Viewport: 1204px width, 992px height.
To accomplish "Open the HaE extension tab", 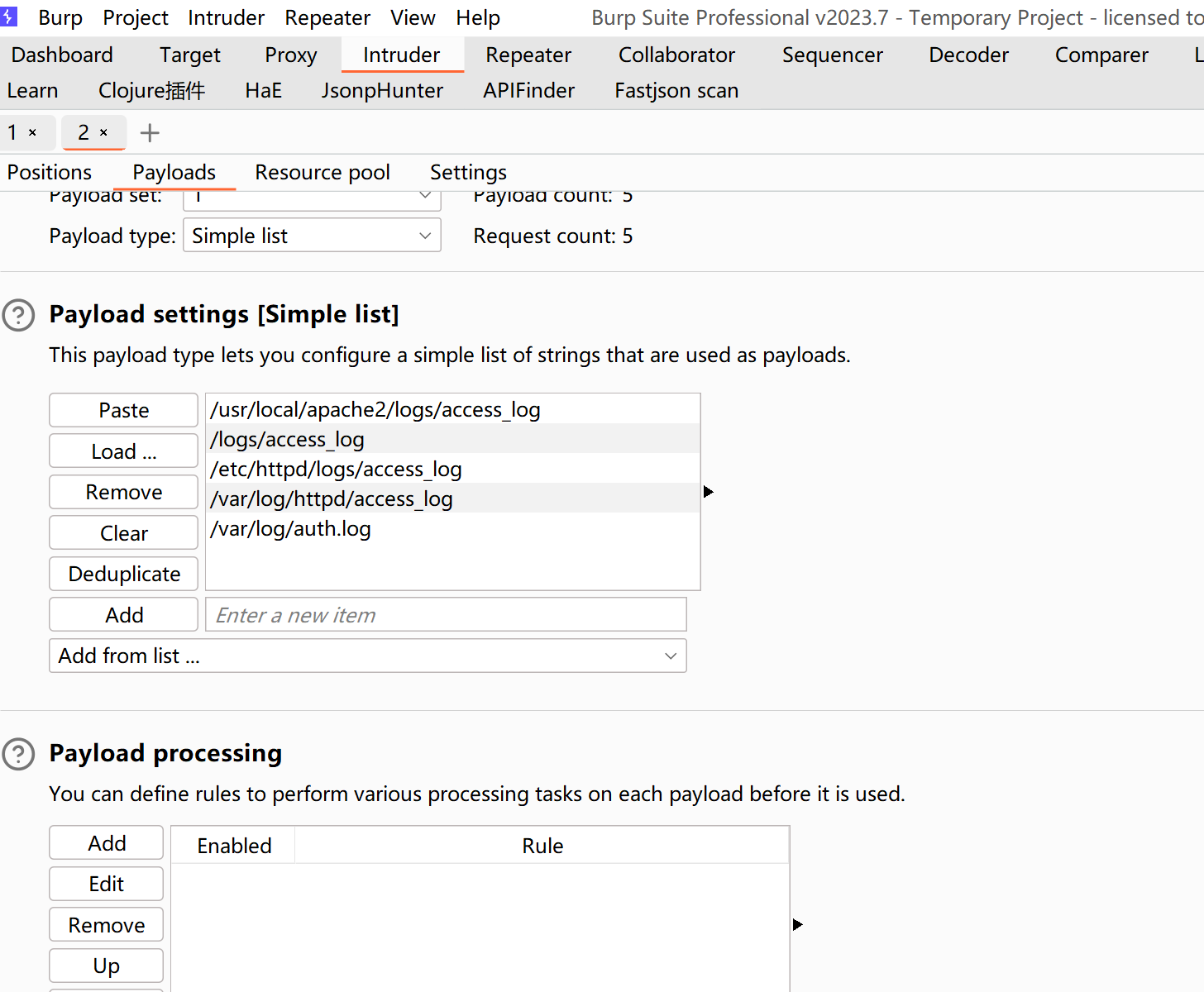I will [263, 90].
